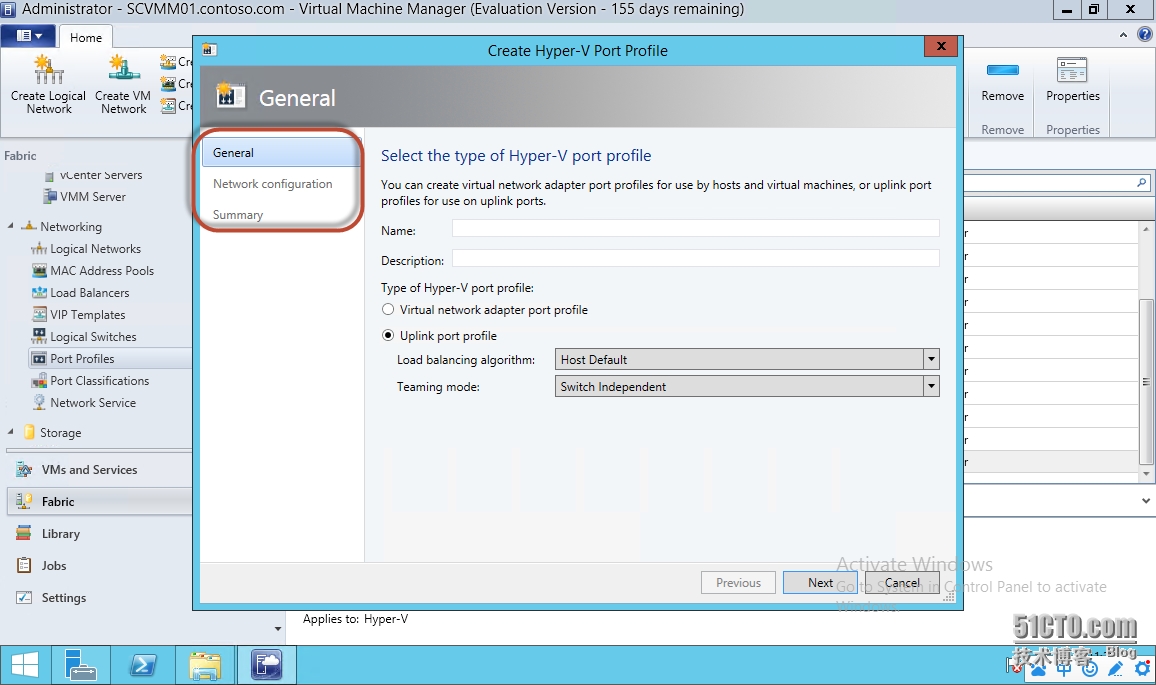Click into the Description field
Viewport: 1156px width, 685px height.
pos(695,259)
